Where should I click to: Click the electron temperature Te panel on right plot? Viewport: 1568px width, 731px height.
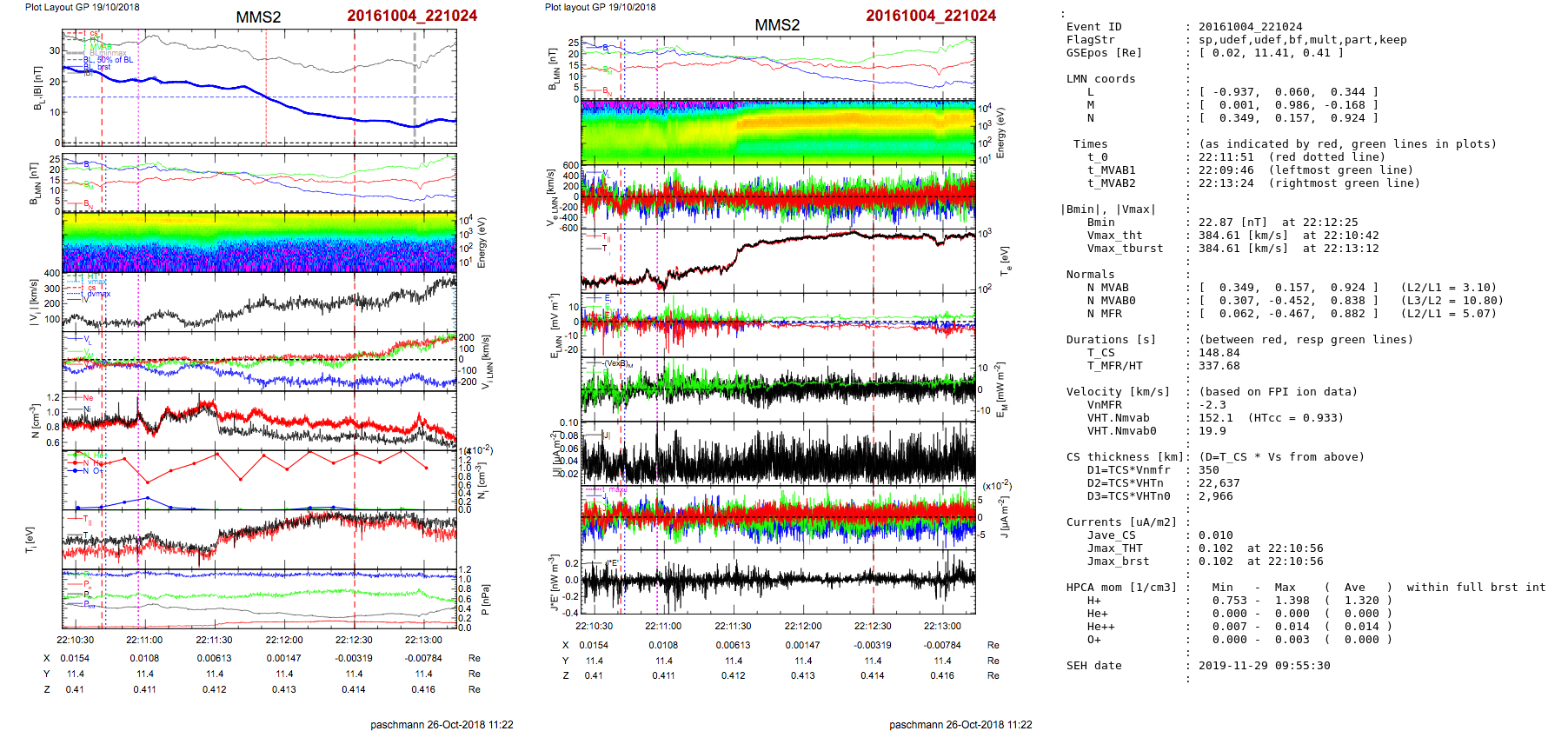coord(778,259)
